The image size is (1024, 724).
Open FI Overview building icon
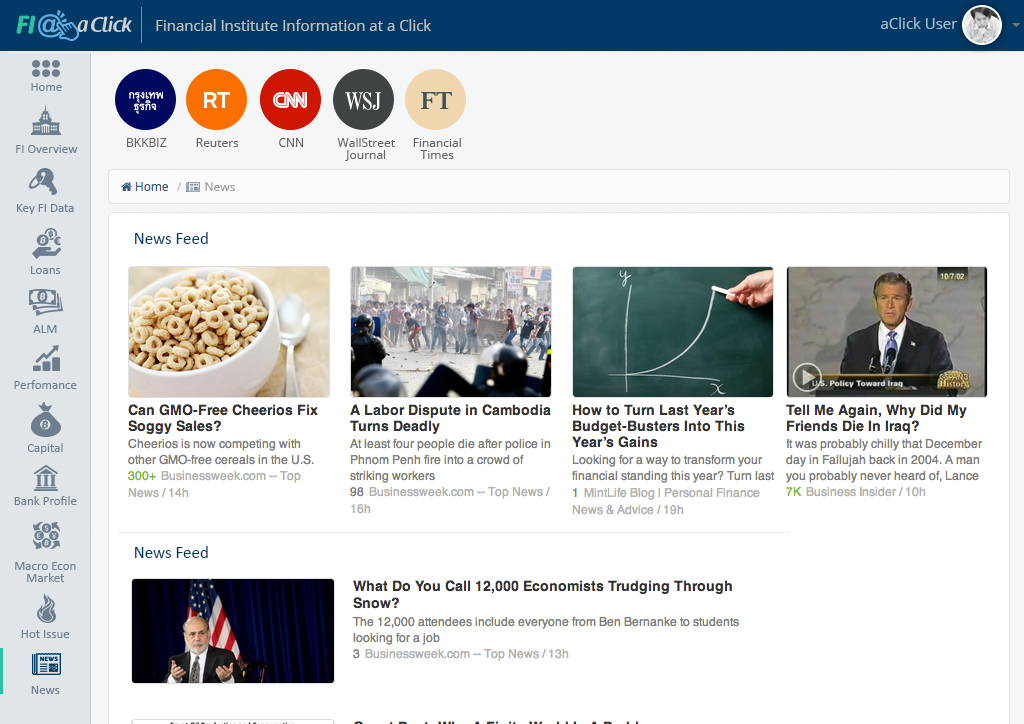(x=46, y=121)
